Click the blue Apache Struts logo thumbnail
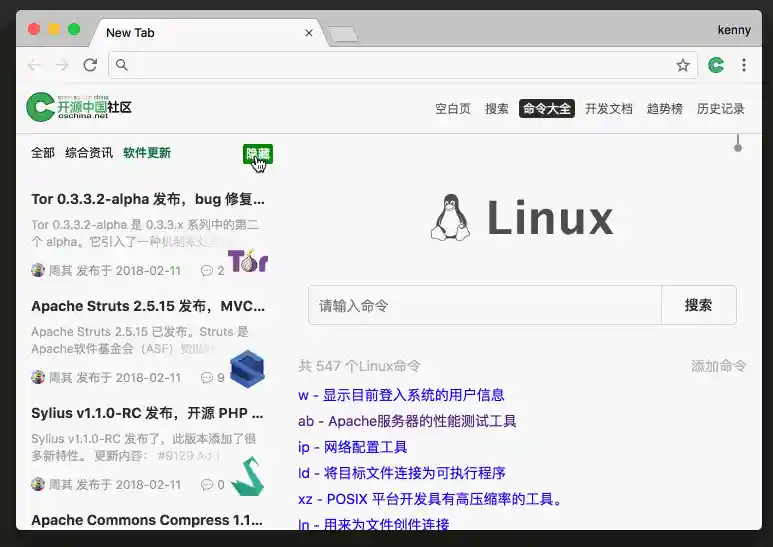 [x=247, y=369]
